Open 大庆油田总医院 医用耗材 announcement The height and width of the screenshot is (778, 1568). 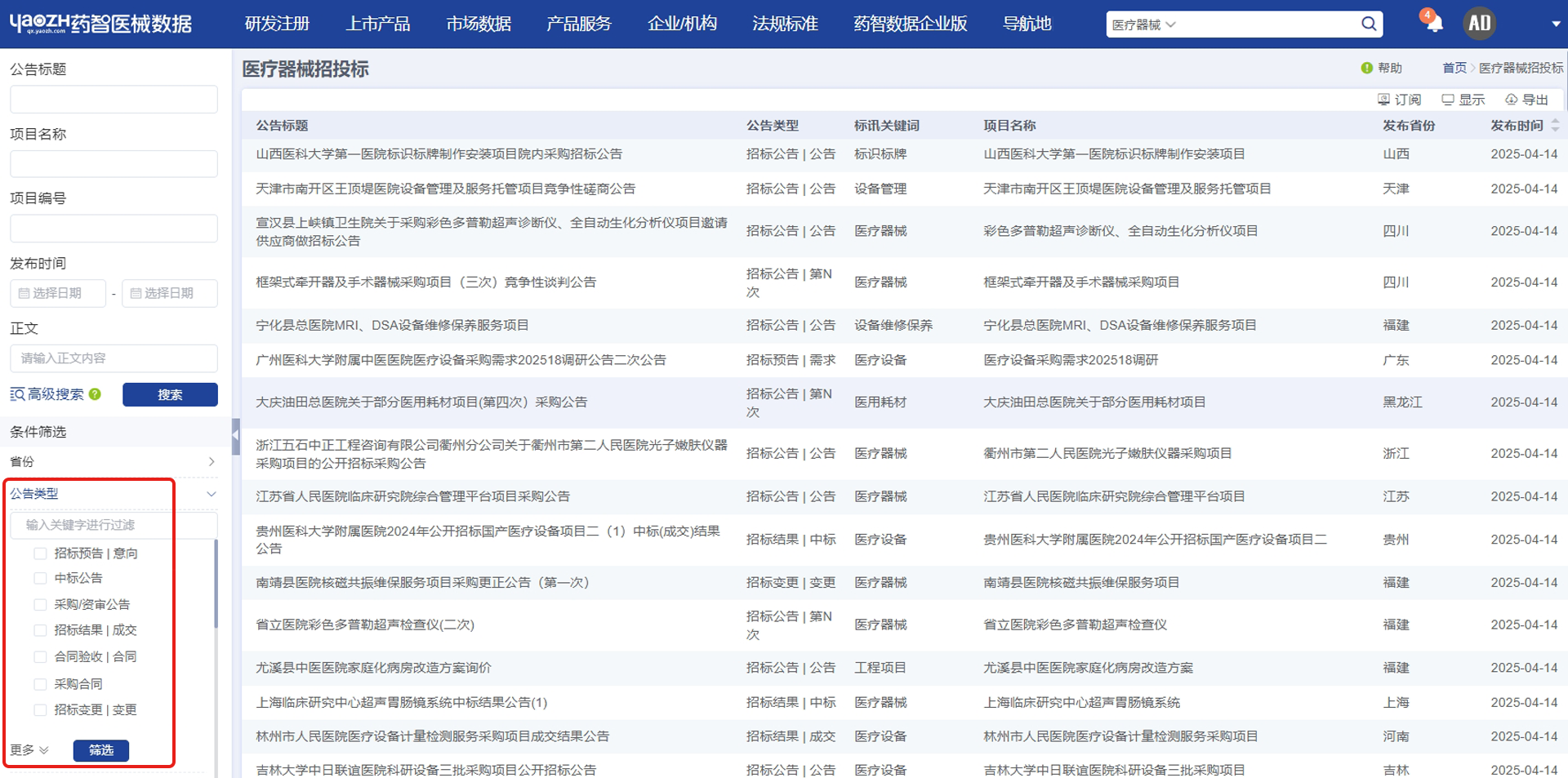pyautogui.click(x=421, y=402)
